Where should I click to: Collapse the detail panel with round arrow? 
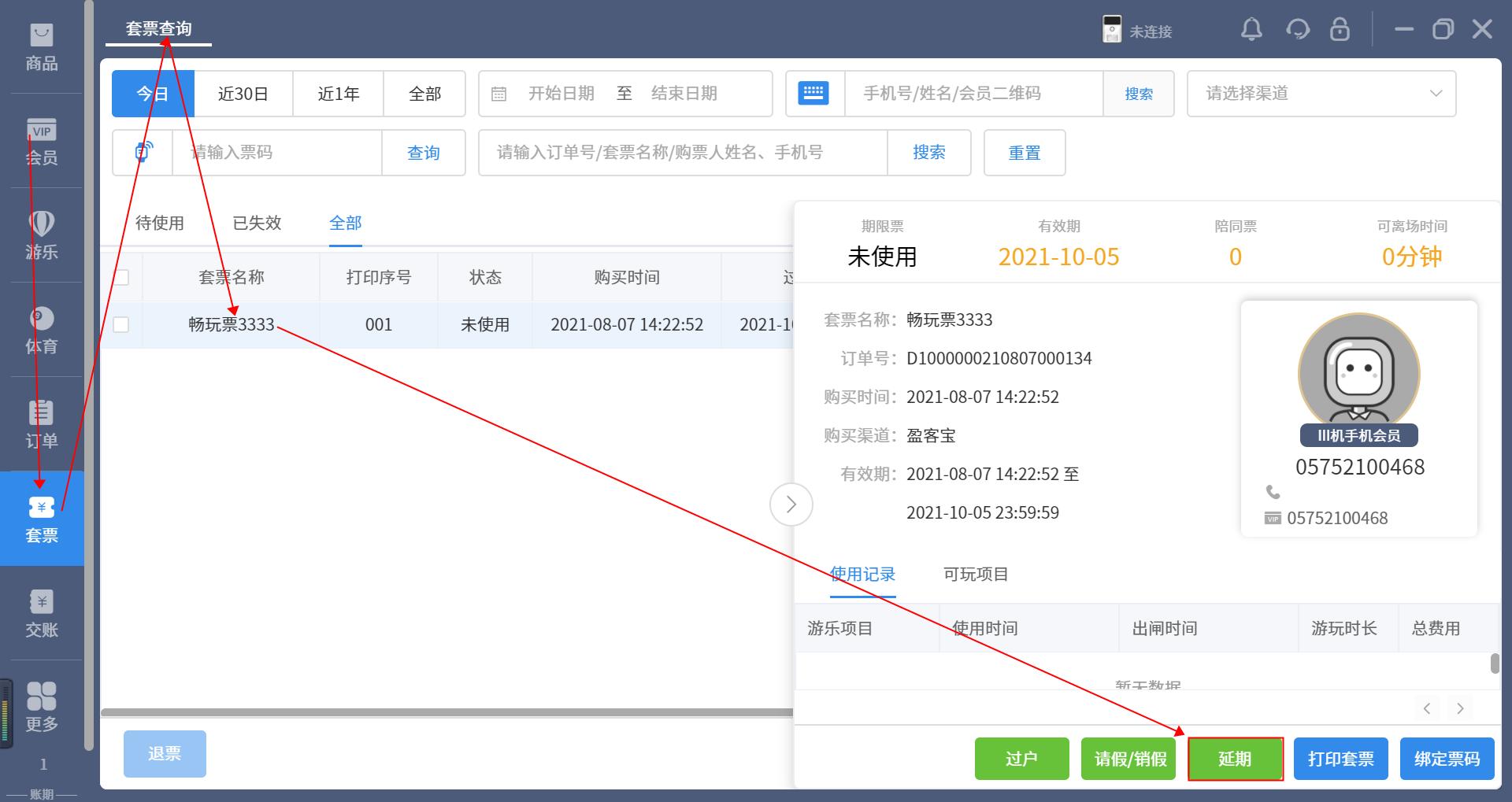tap(791, 504)
